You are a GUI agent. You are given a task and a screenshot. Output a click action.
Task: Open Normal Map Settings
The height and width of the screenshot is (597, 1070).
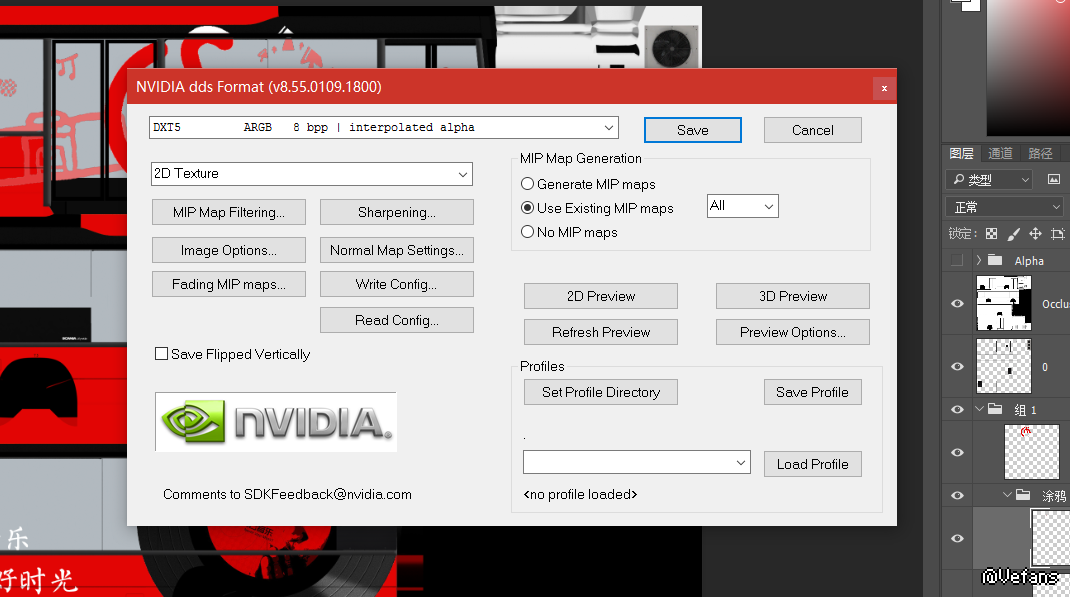[x=396, y=250]
